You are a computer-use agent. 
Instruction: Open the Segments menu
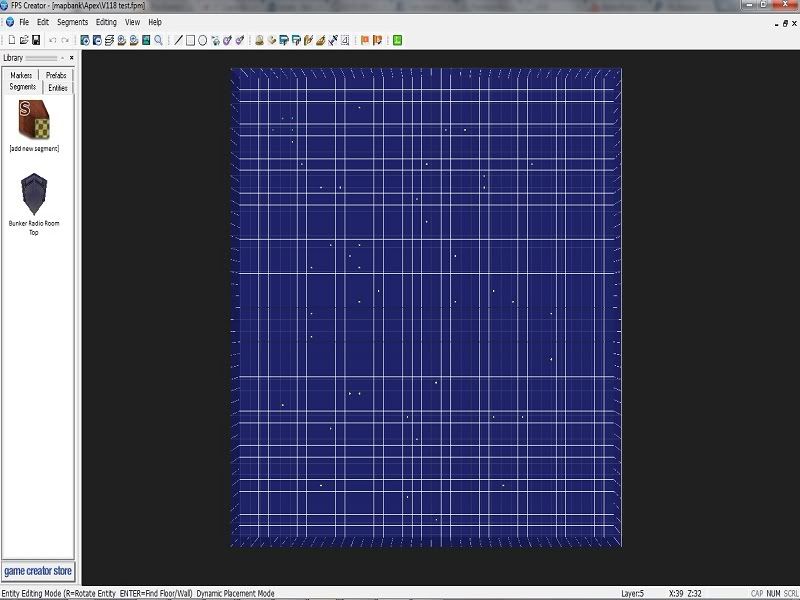point(72,22)
